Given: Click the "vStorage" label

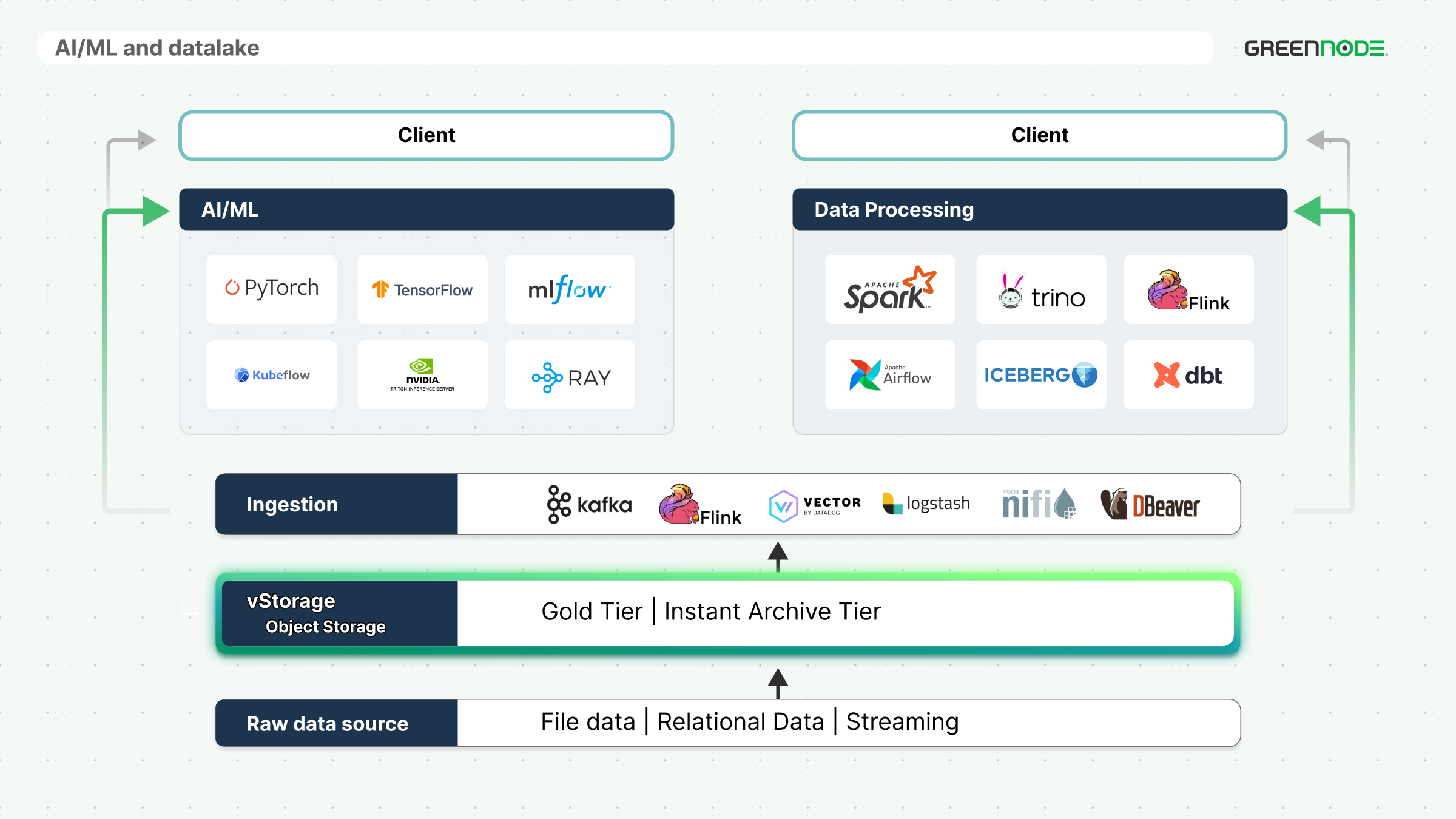Looking at the screenshot, I should [x=291, y=601].
